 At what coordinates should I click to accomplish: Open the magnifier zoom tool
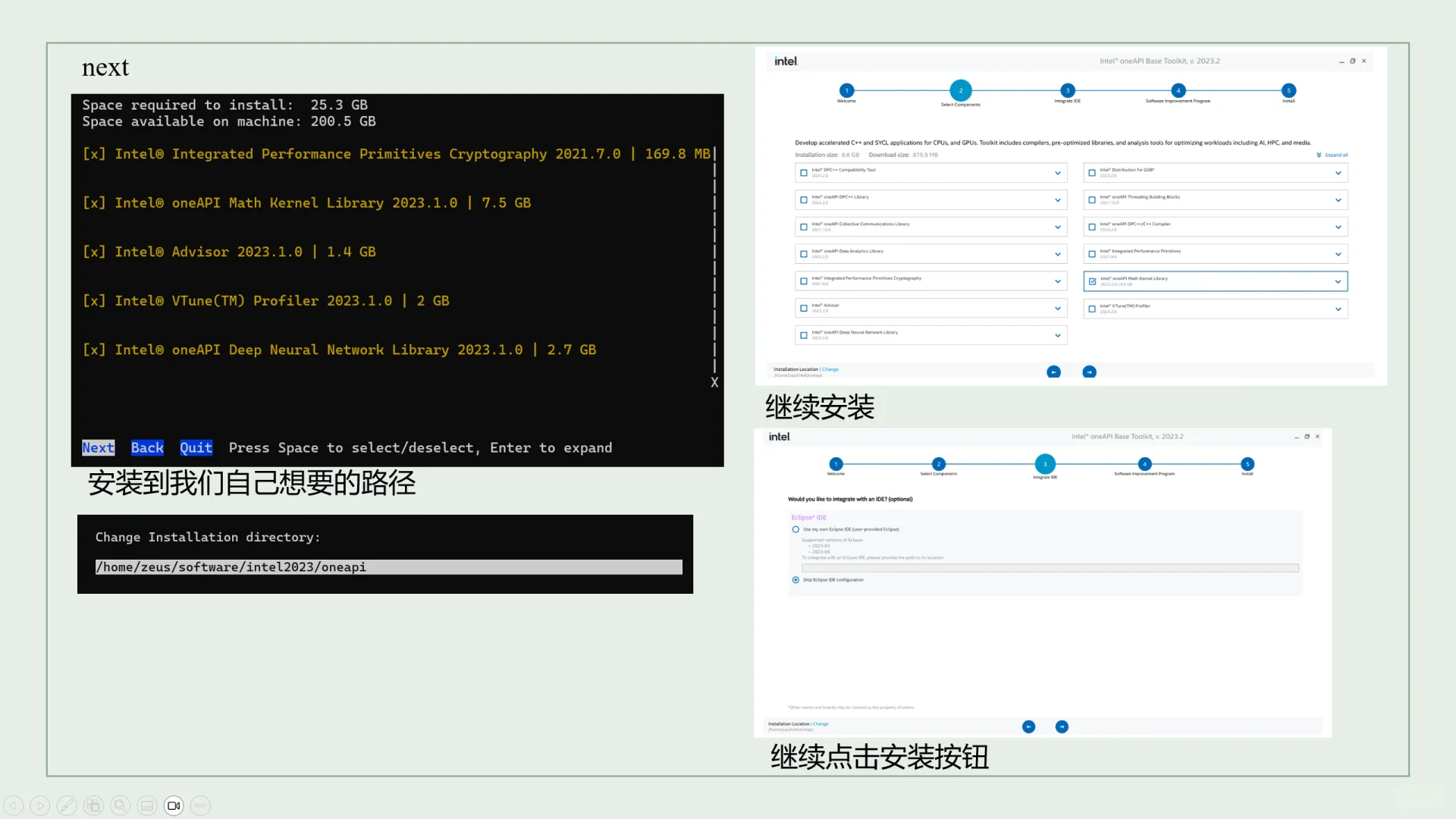tap(120, 805)
